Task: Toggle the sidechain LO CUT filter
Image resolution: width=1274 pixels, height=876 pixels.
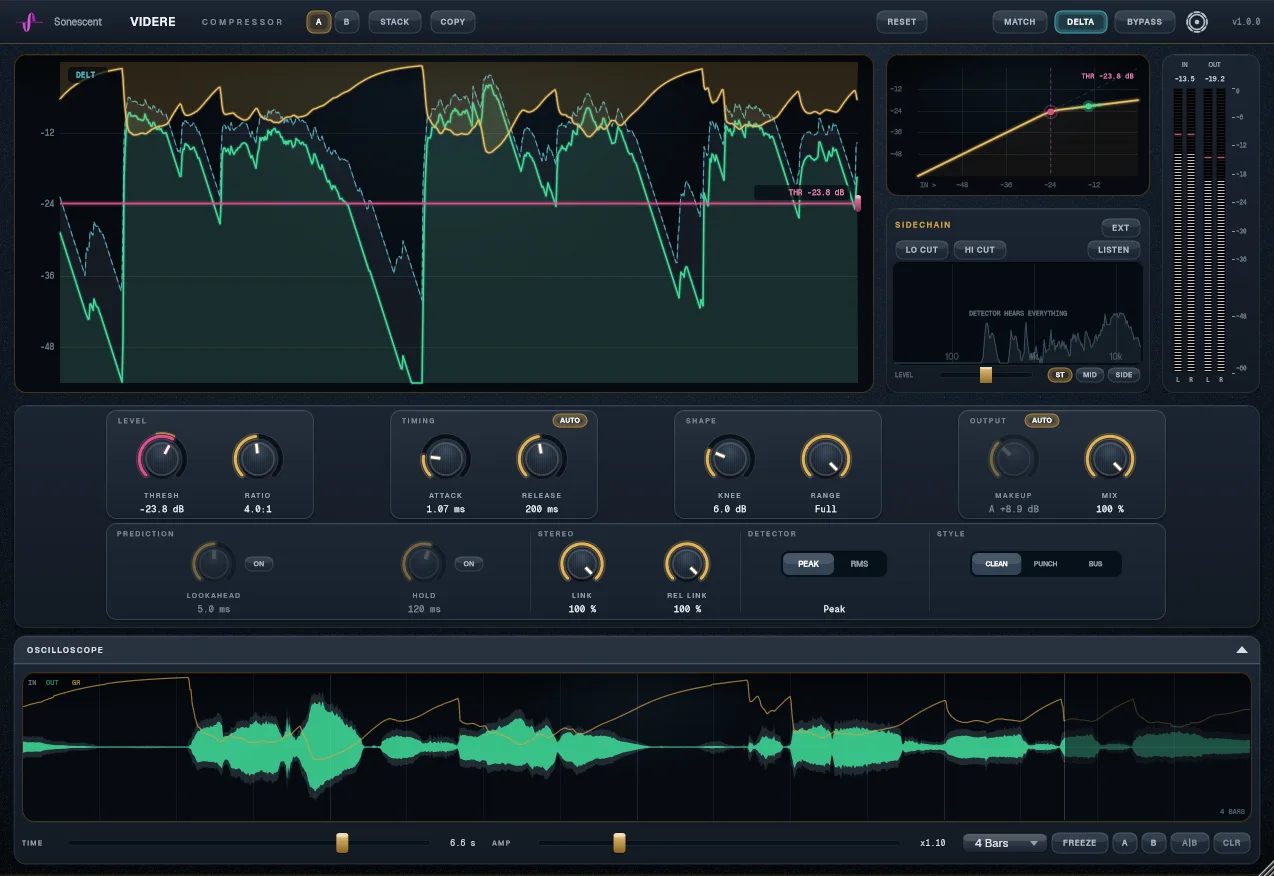Action: click(x=922, y=250)
